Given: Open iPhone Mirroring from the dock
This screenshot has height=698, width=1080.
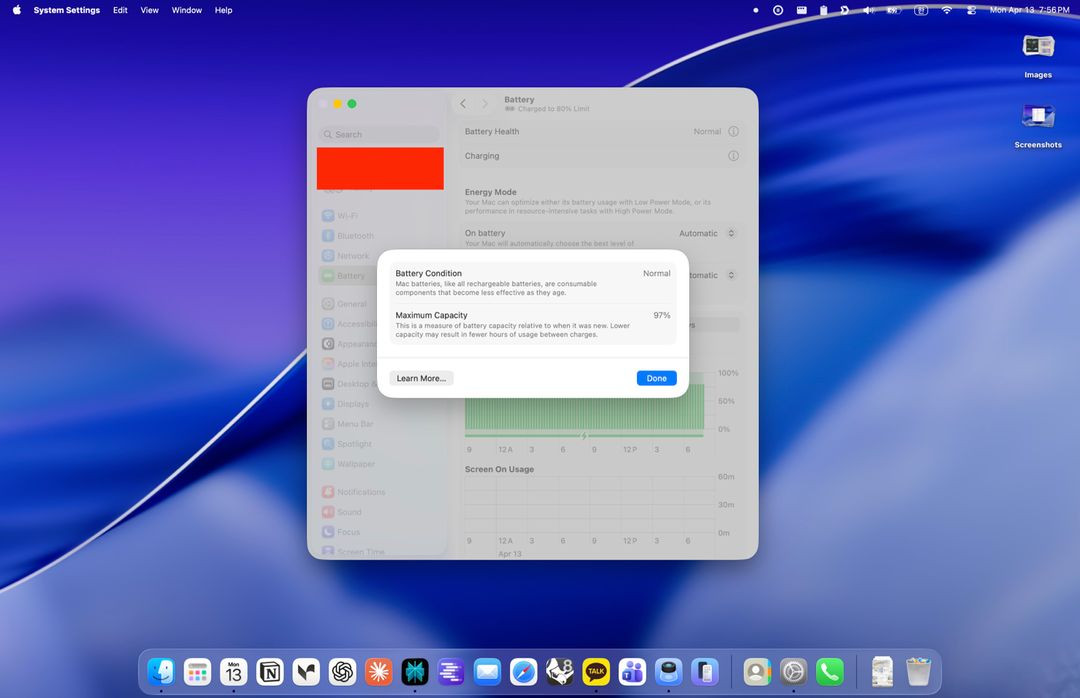Looking at the screenshot, I should 705,672.
